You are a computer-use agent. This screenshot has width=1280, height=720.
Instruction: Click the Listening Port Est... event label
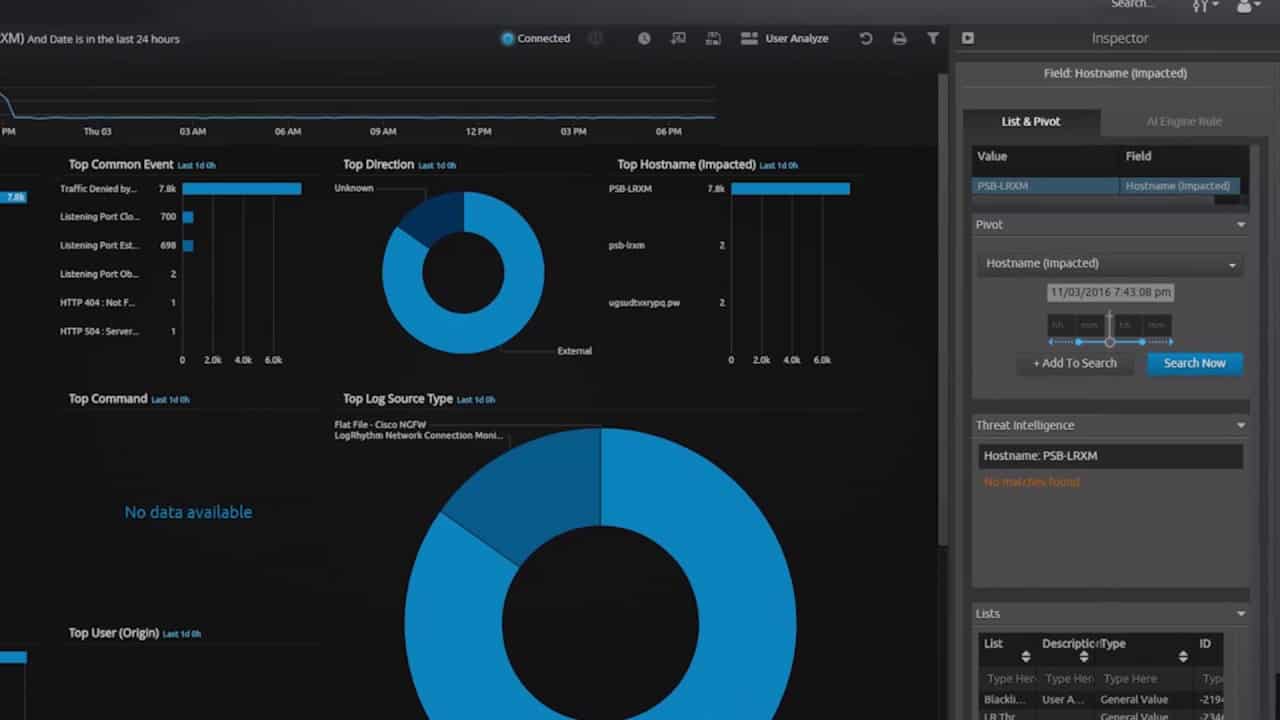click(99, 245)
